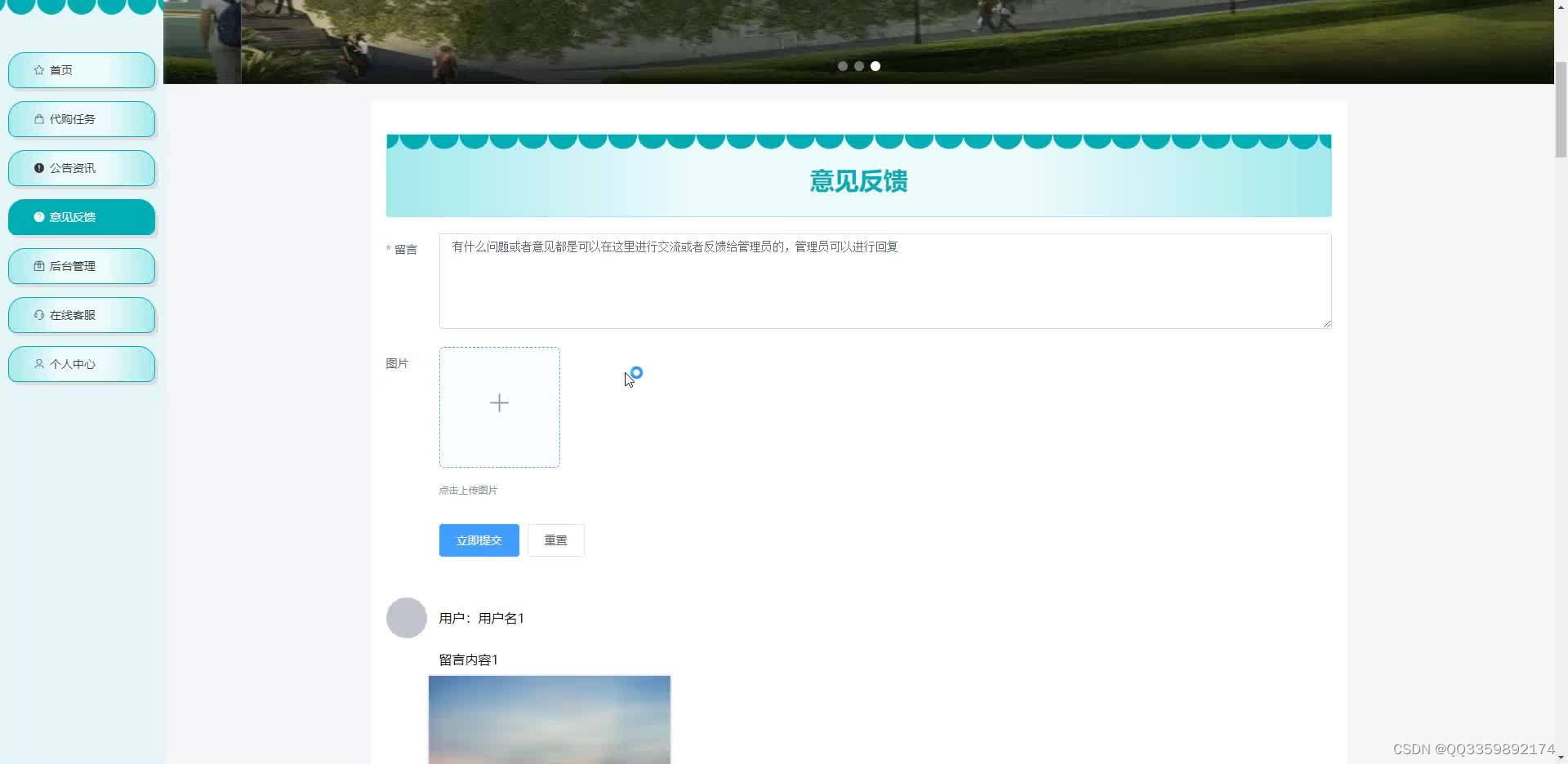
Task: Click the page vertical scrollbar thumb
Action: [x=1561, y=109]
